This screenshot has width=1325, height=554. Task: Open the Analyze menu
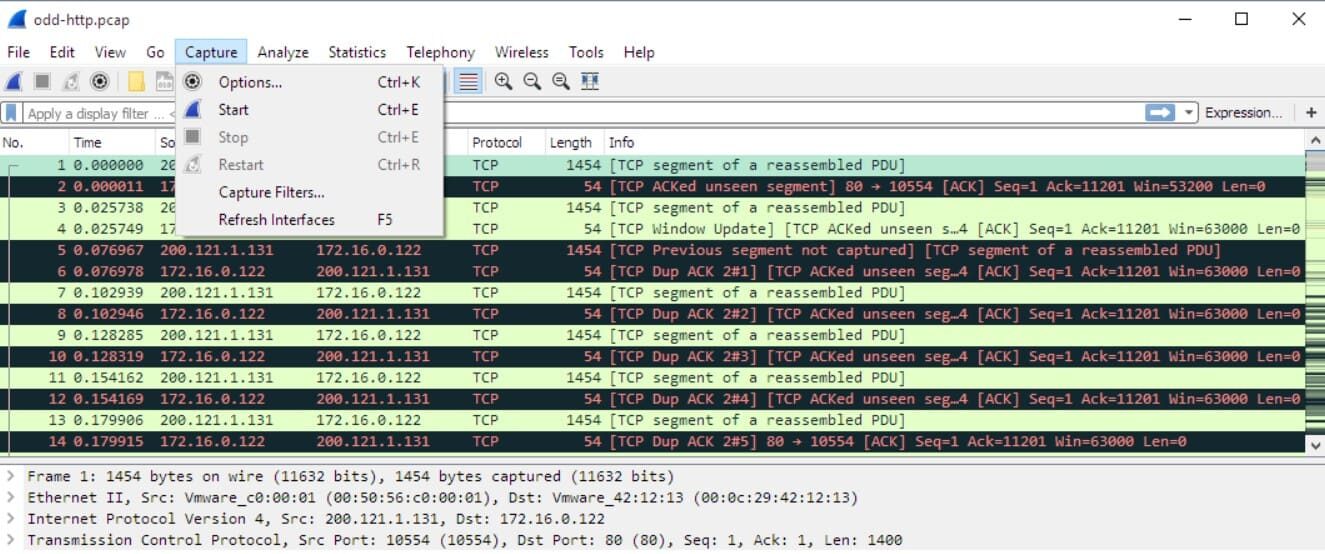(283, 52)
